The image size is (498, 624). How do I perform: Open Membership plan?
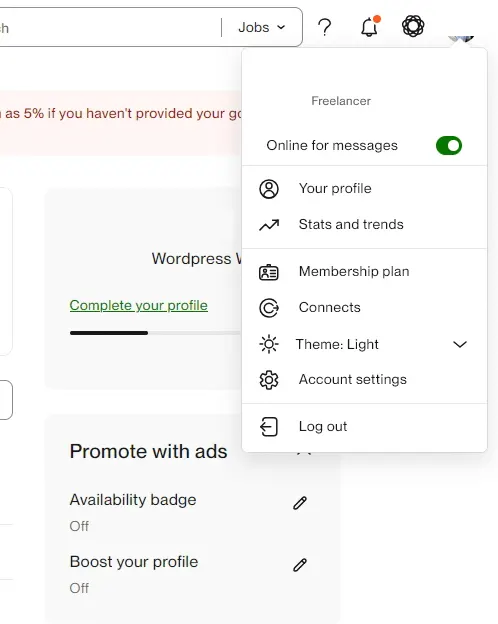(354, 271)
